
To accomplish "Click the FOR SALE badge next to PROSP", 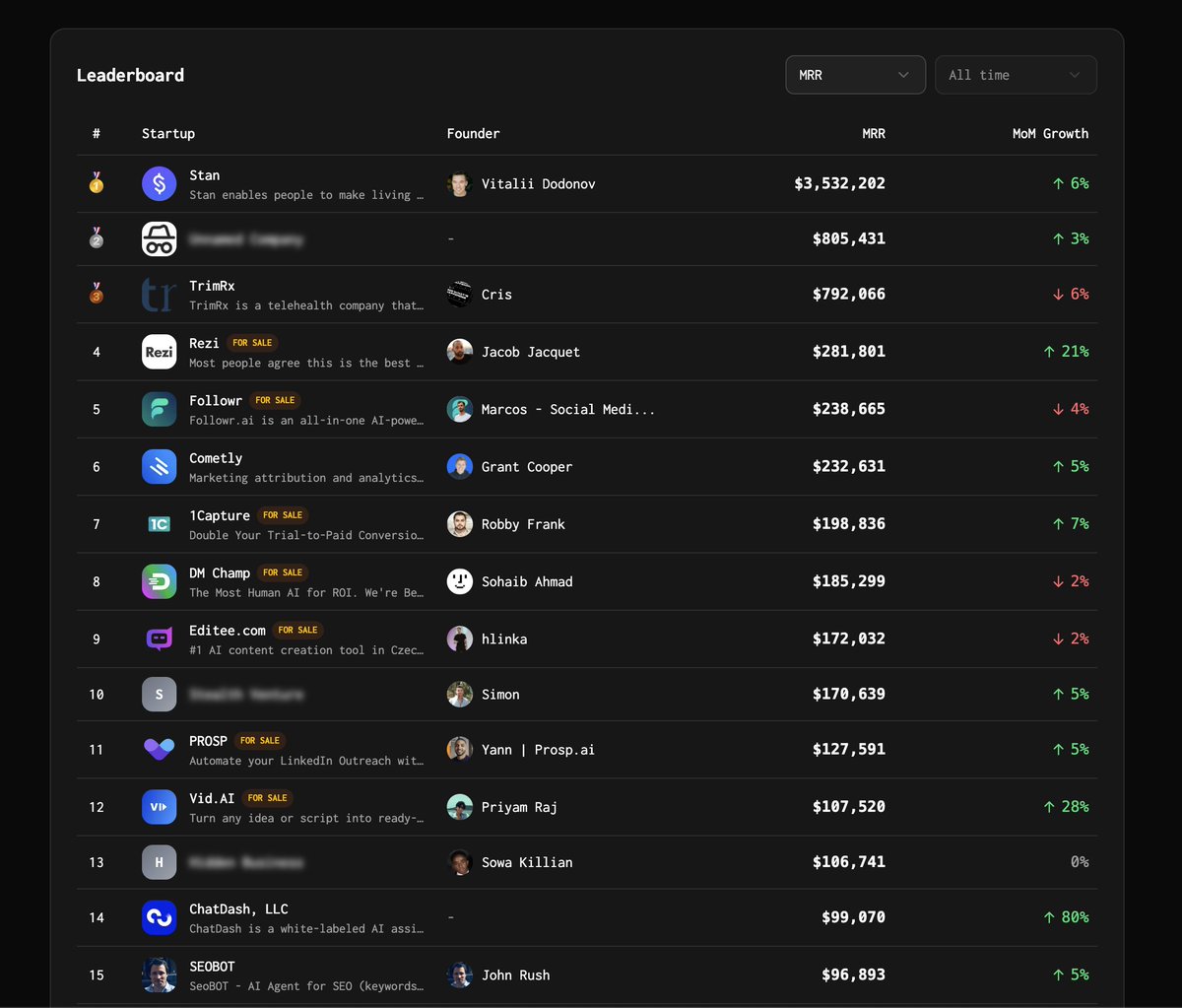I will (260, 741).
